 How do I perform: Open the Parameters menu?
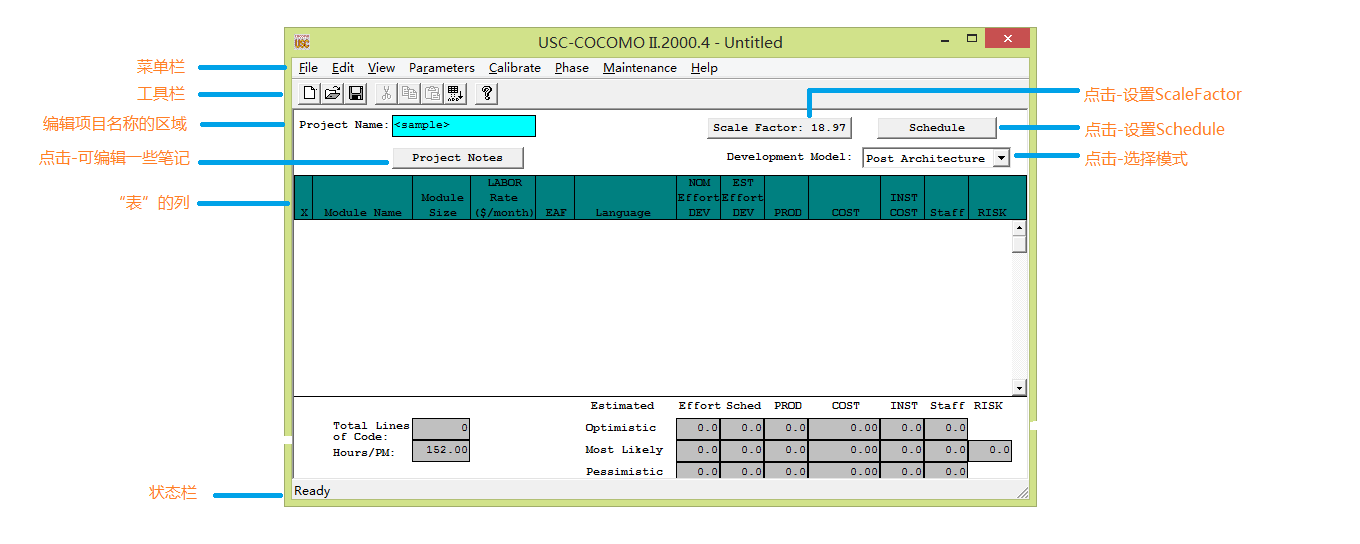[442, 68]
